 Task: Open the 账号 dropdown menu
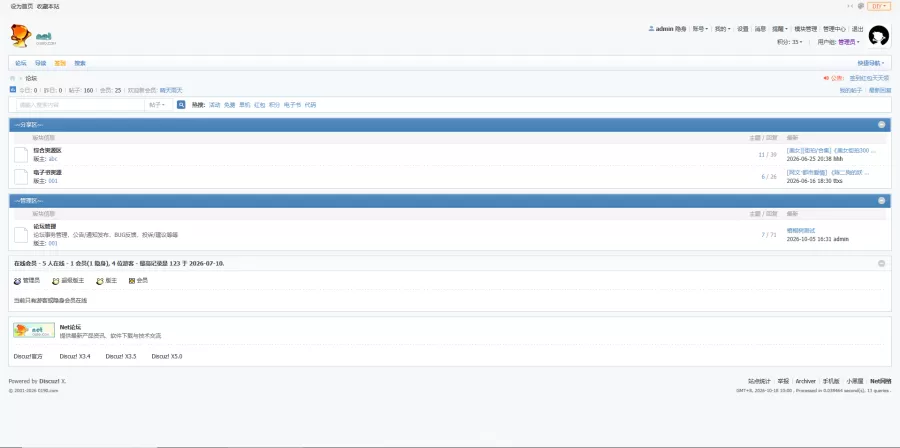700,28
